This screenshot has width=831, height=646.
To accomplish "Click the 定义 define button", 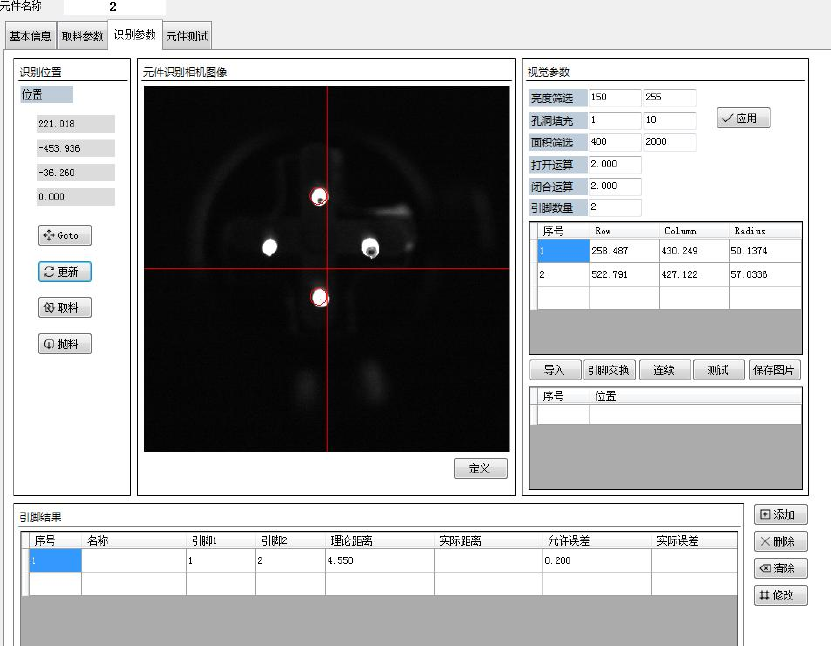I will [480, 469].
